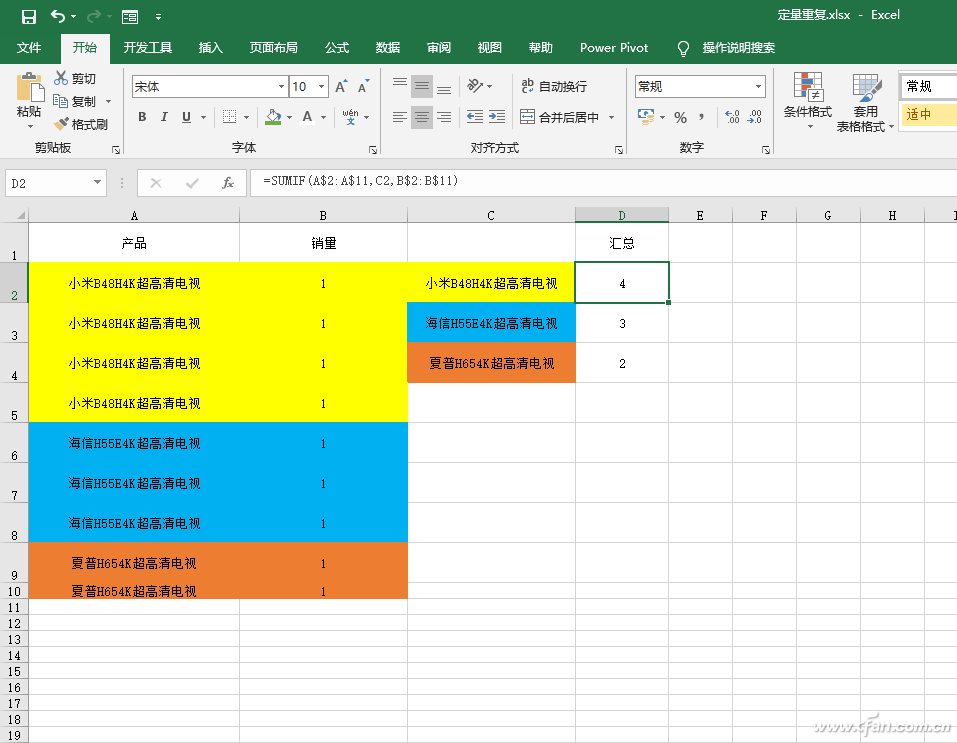This screenshot has height=743, width=957.
Task: Expand the 粘贴 paste options arrow
Action: click(x=29, y=126)
